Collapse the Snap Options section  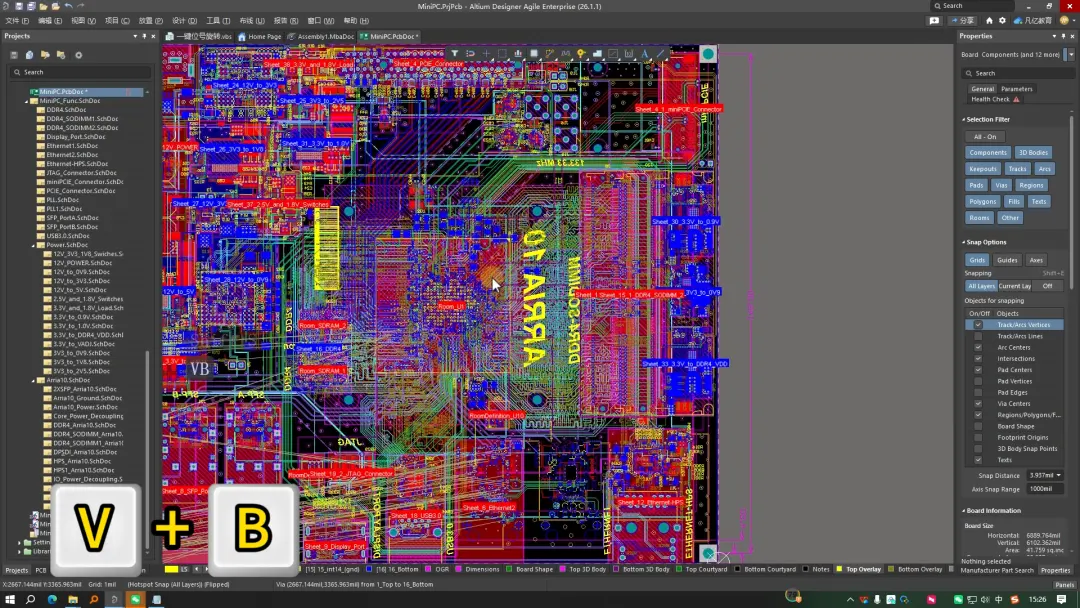[x=964, y=242]
